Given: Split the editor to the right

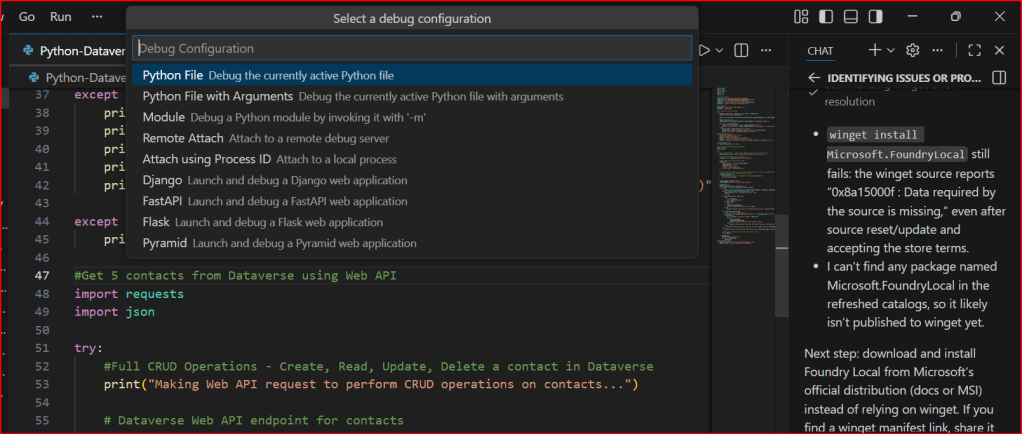Looking at the screenshot, I should coord(742,50).
